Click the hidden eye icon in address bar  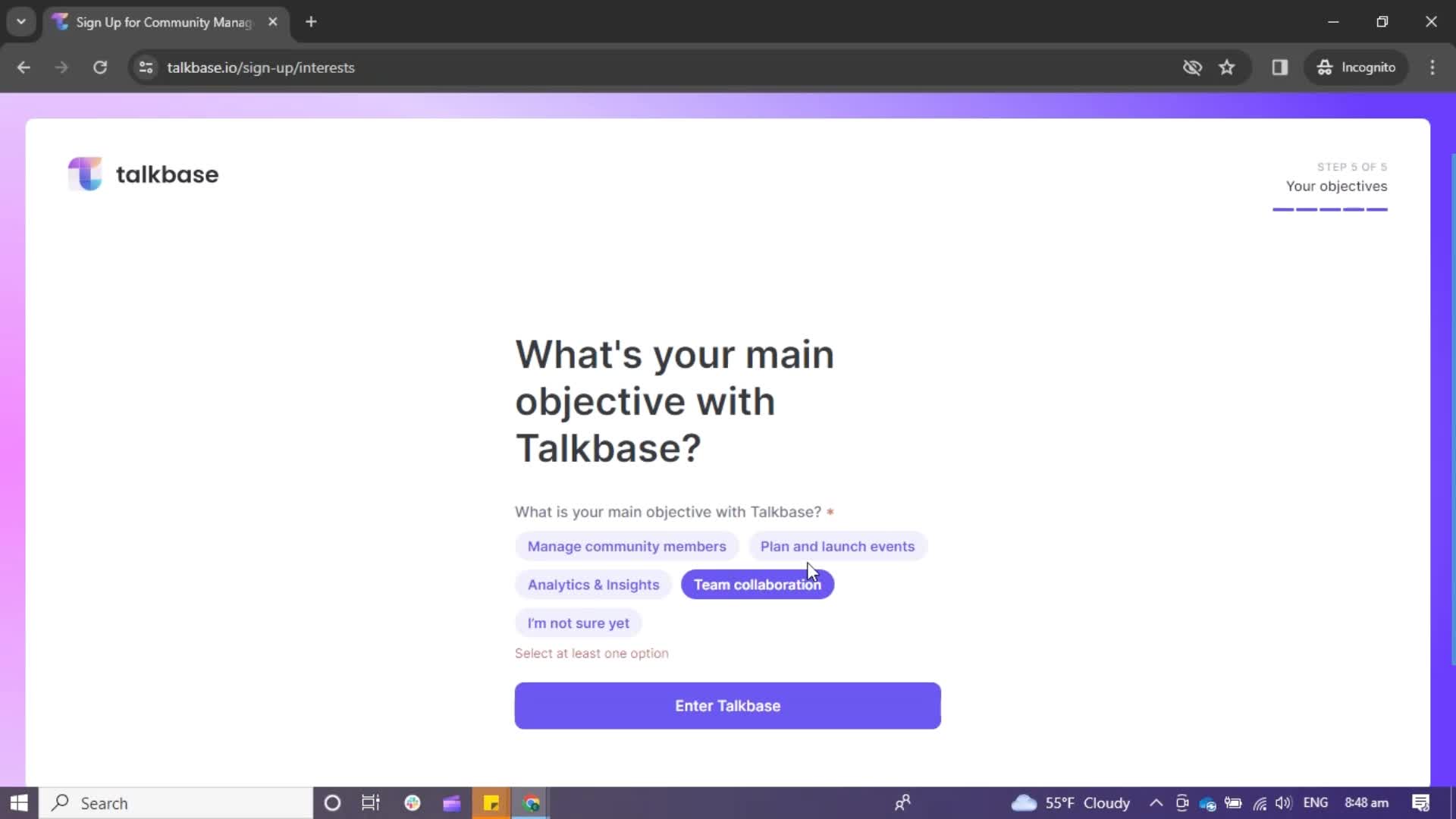[1192, 67]
